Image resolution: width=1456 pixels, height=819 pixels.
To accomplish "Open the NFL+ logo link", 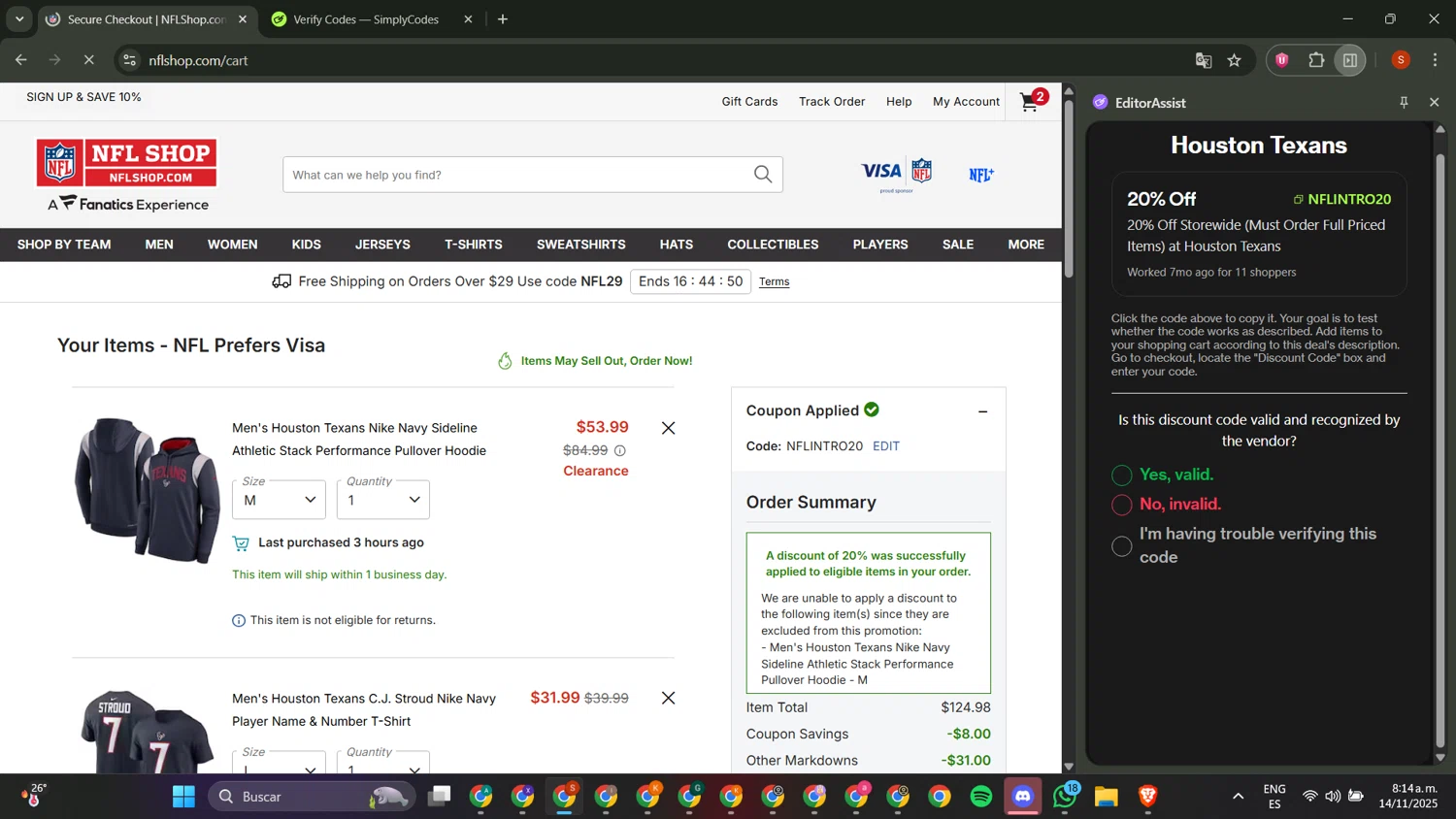I will point(981,175).
